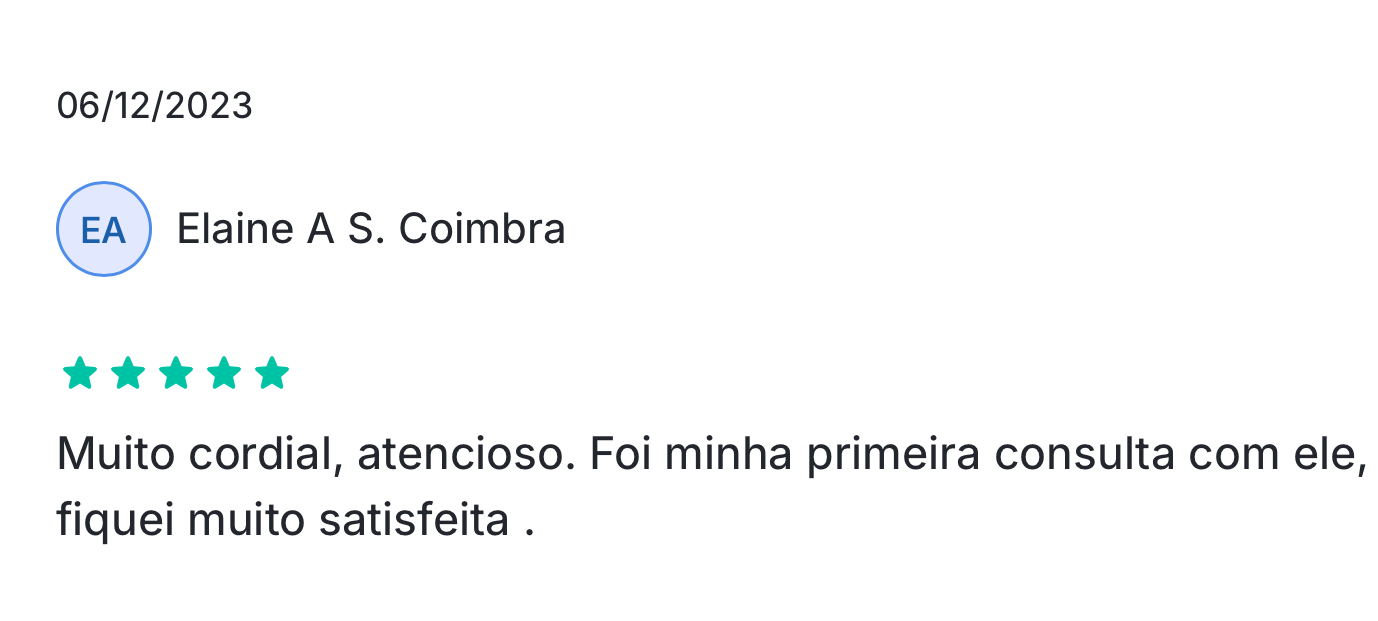Viewport: 1378px width, 621px height.
Task: Open reviewer name Elaine A S. Coimbra
Action: pos(371,229)
